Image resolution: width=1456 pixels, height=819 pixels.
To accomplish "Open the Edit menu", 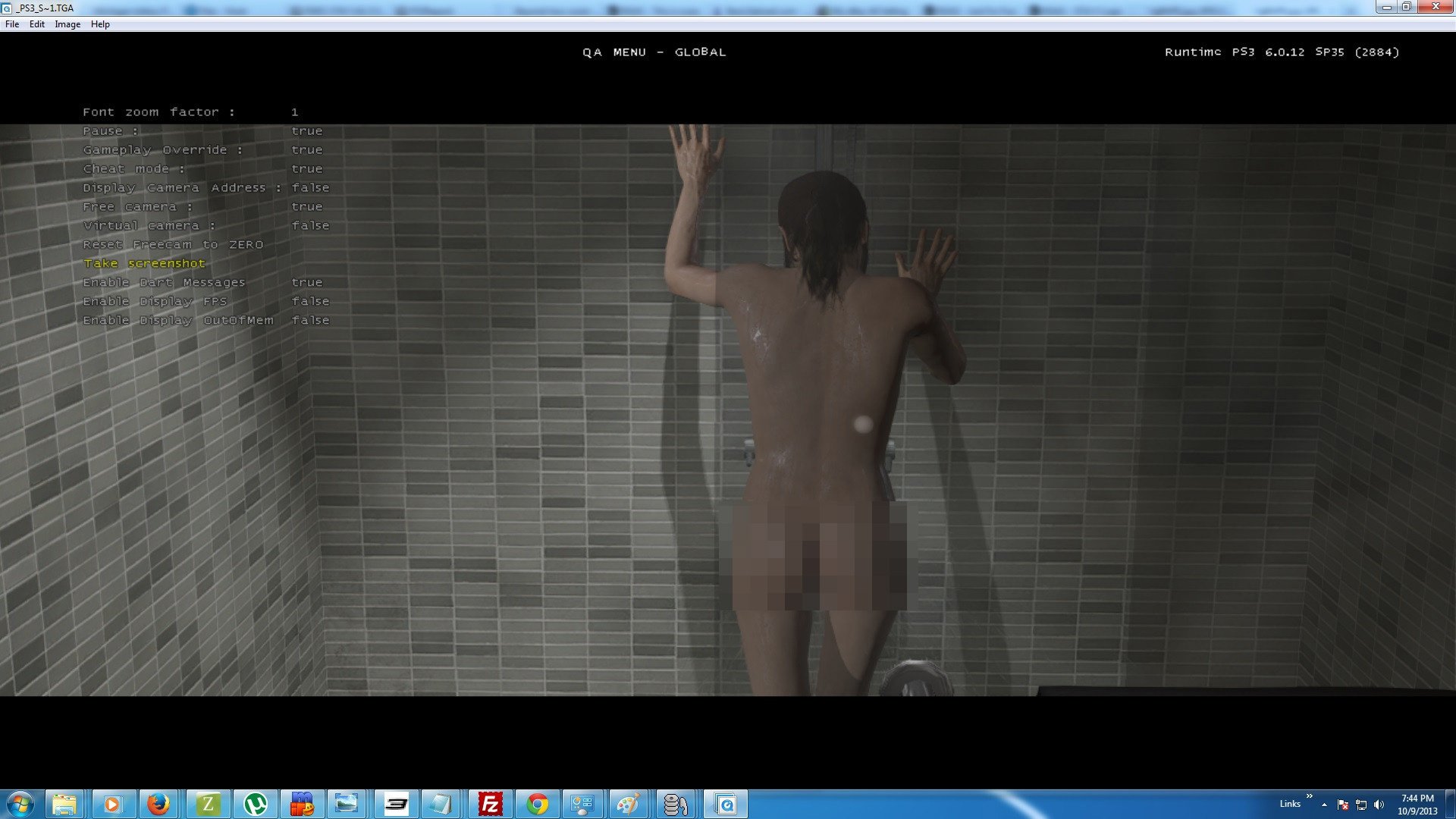I will (x=37, y=24).
